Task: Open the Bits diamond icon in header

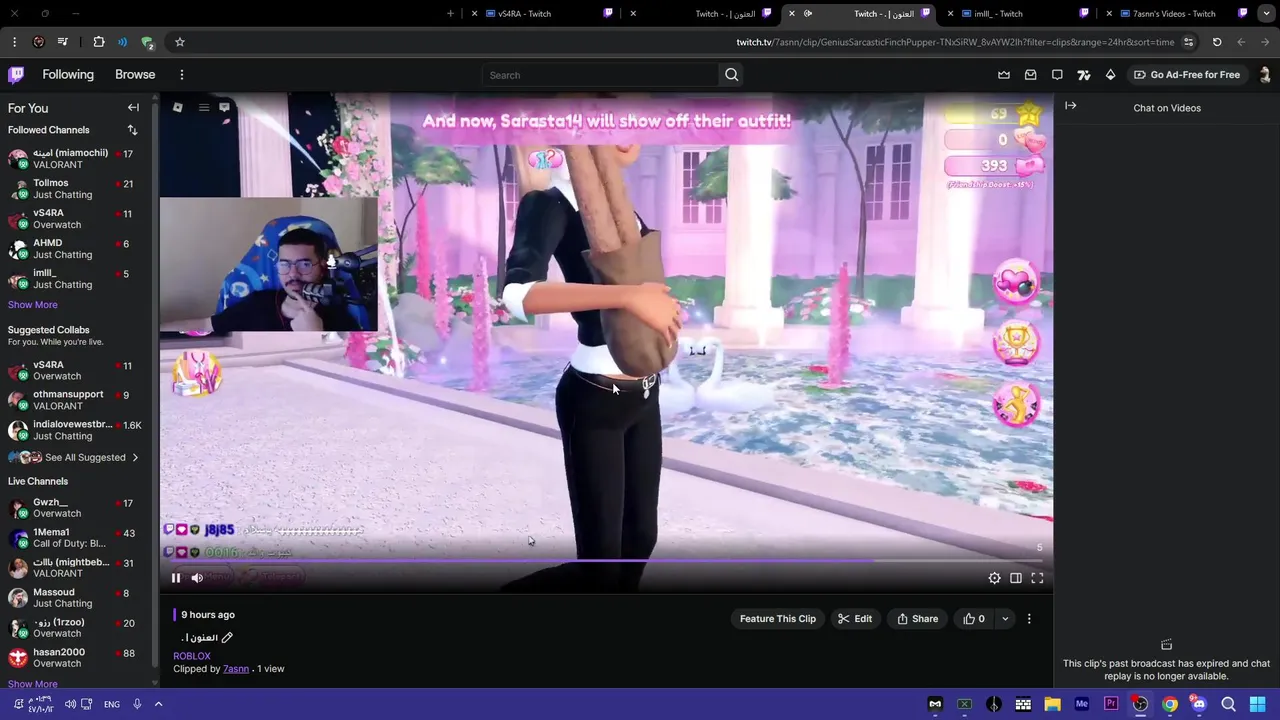Action: (1110, 75)
